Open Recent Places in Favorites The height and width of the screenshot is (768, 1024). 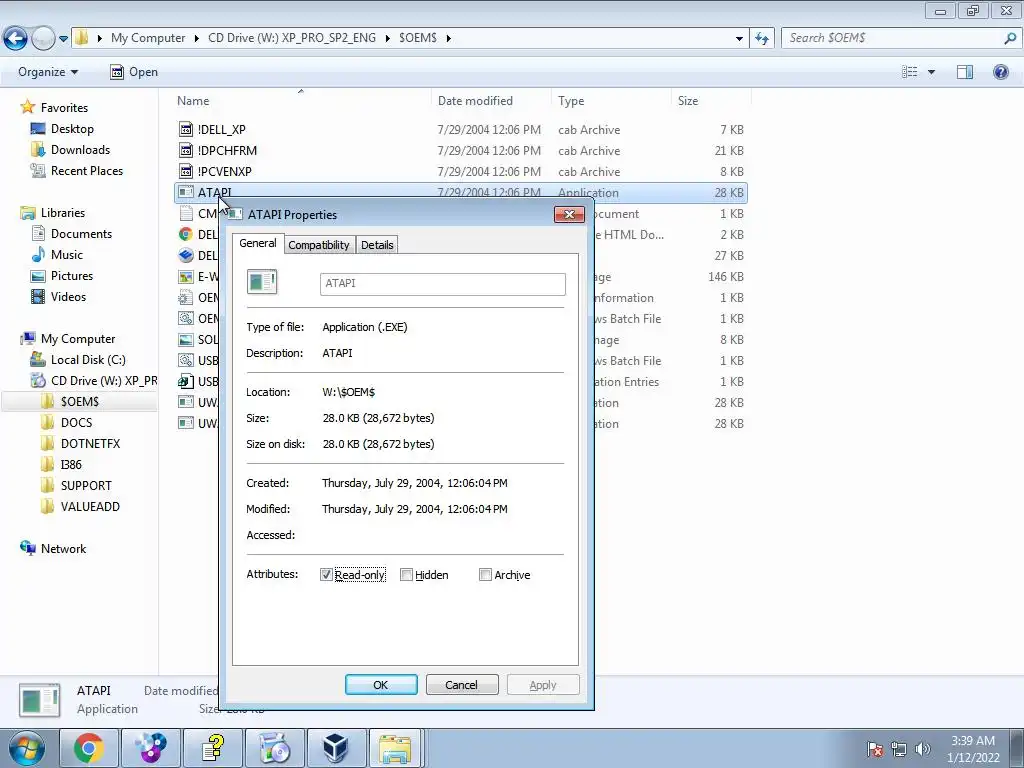tap(86, 170)
